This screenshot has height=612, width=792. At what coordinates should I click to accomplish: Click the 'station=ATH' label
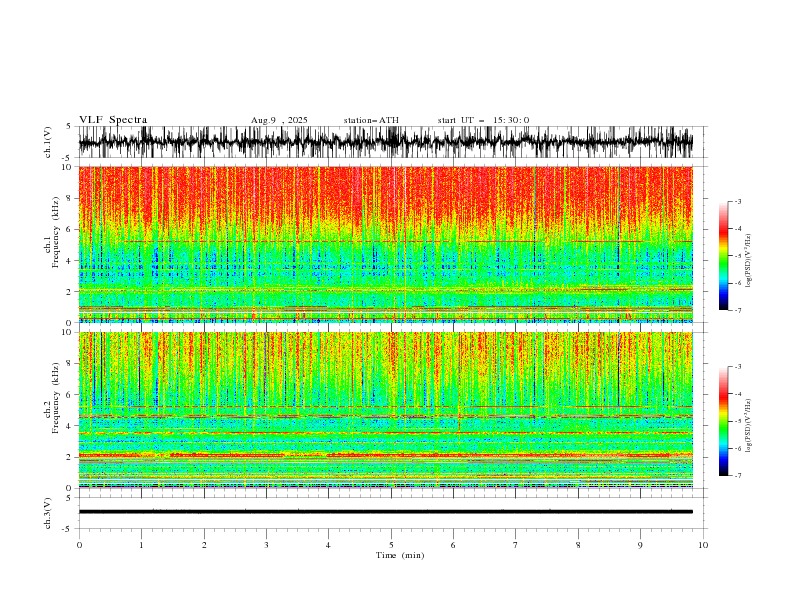pyautogui.click(x=371, y=120)
